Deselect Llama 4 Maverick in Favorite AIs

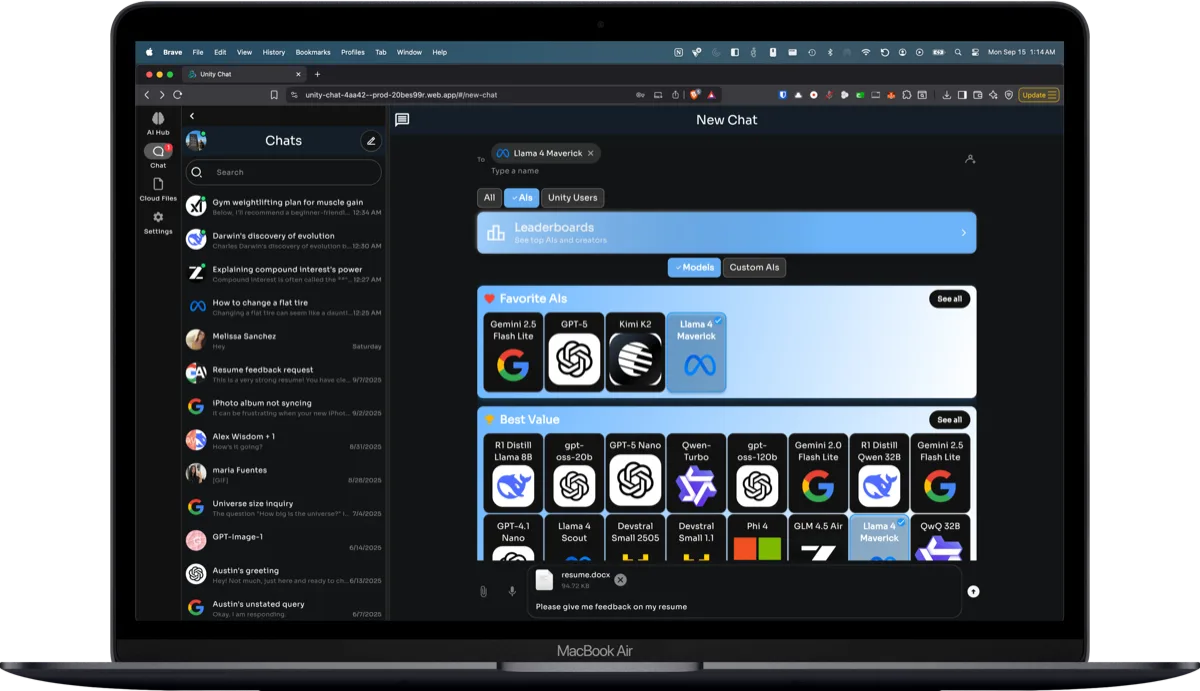[696, 352]
